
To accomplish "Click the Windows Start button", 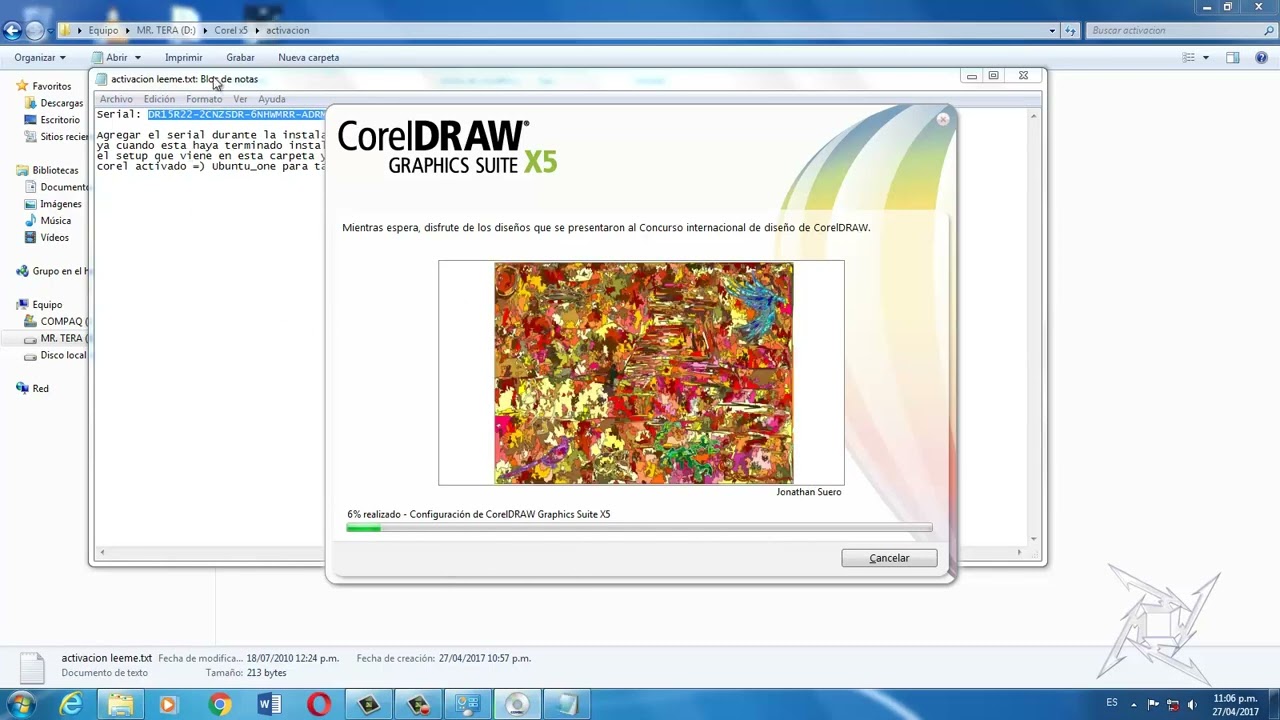I will (x=21, y=704).
